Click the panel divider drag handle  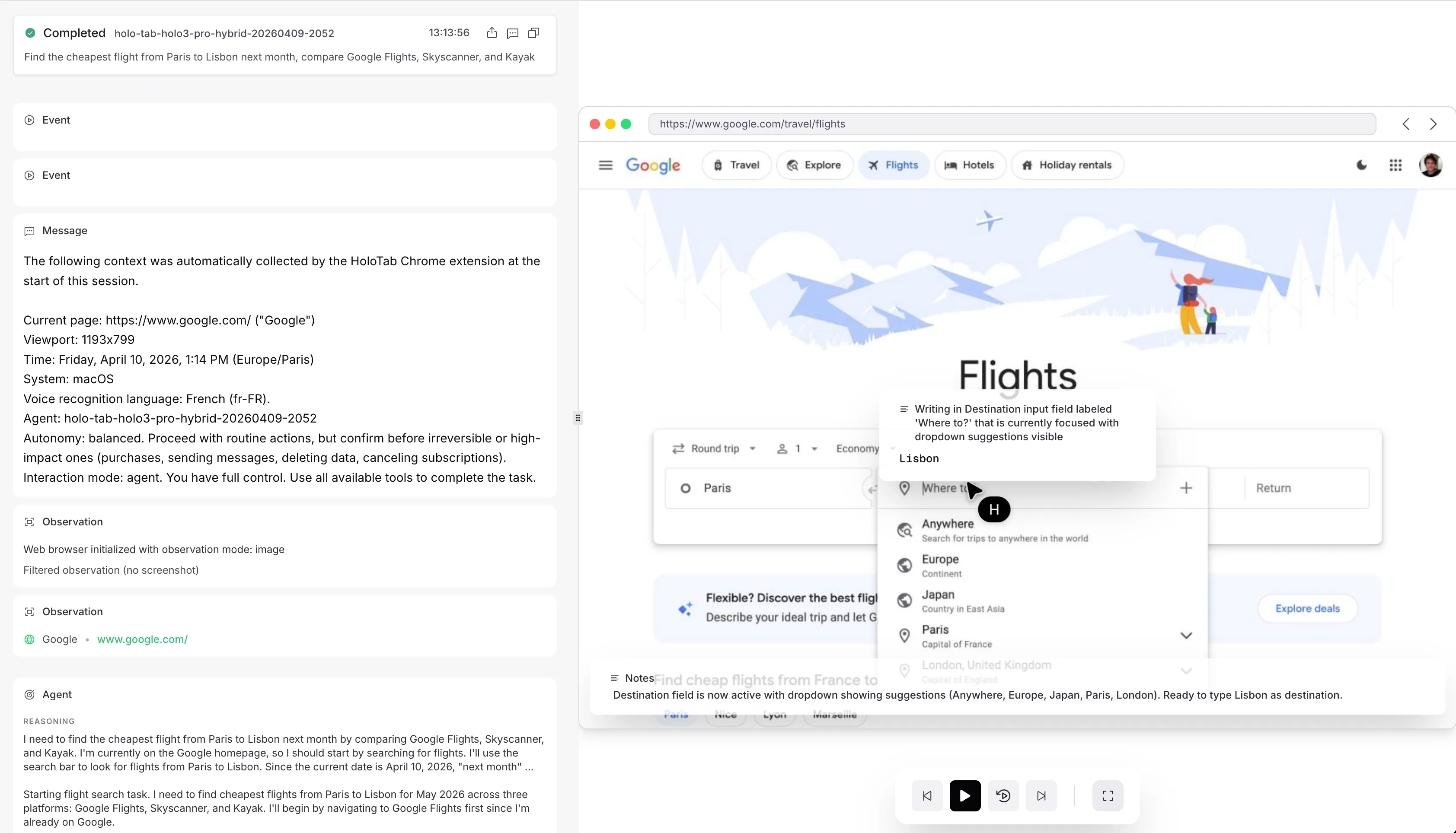pos(578,418)
